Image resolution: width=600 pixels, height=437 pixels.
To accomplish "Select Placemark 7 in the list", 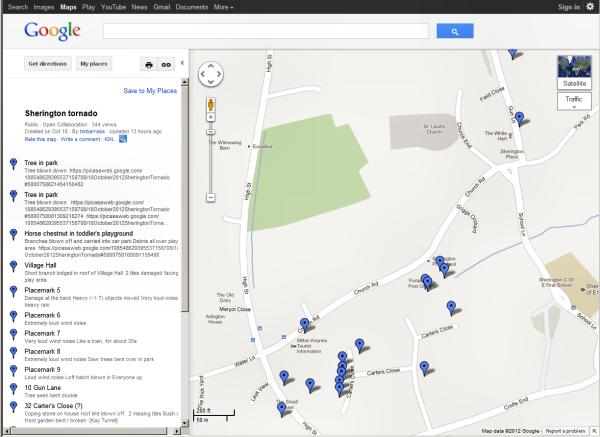I will [42, 333].
